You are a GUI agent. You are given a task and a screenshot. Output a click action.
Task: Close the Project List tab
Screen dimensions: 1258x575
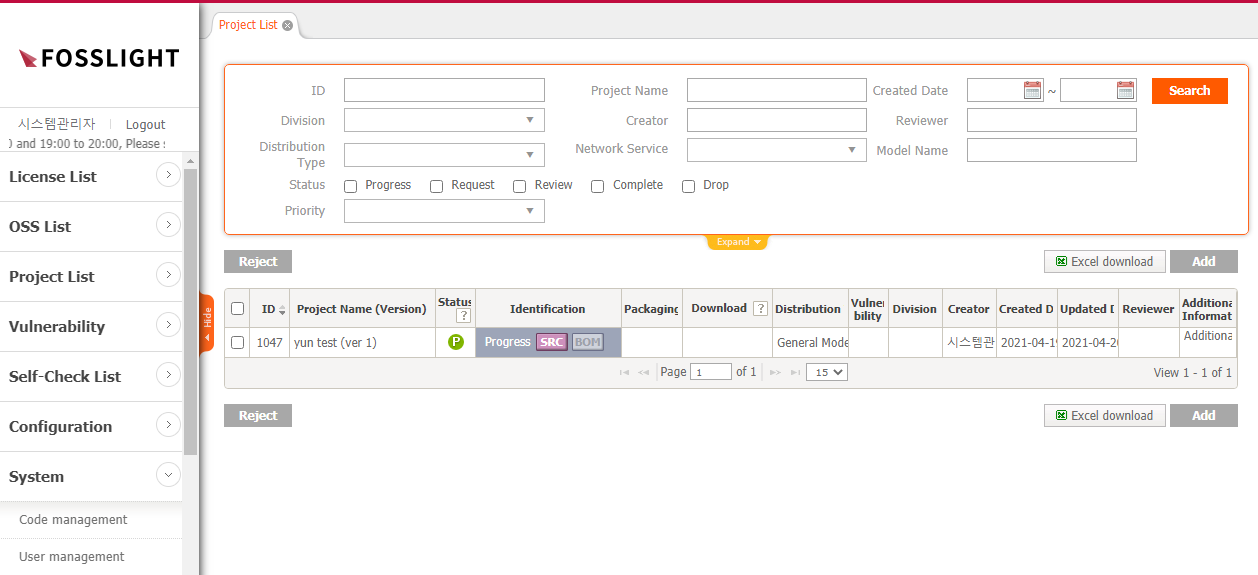coord(288,26)
